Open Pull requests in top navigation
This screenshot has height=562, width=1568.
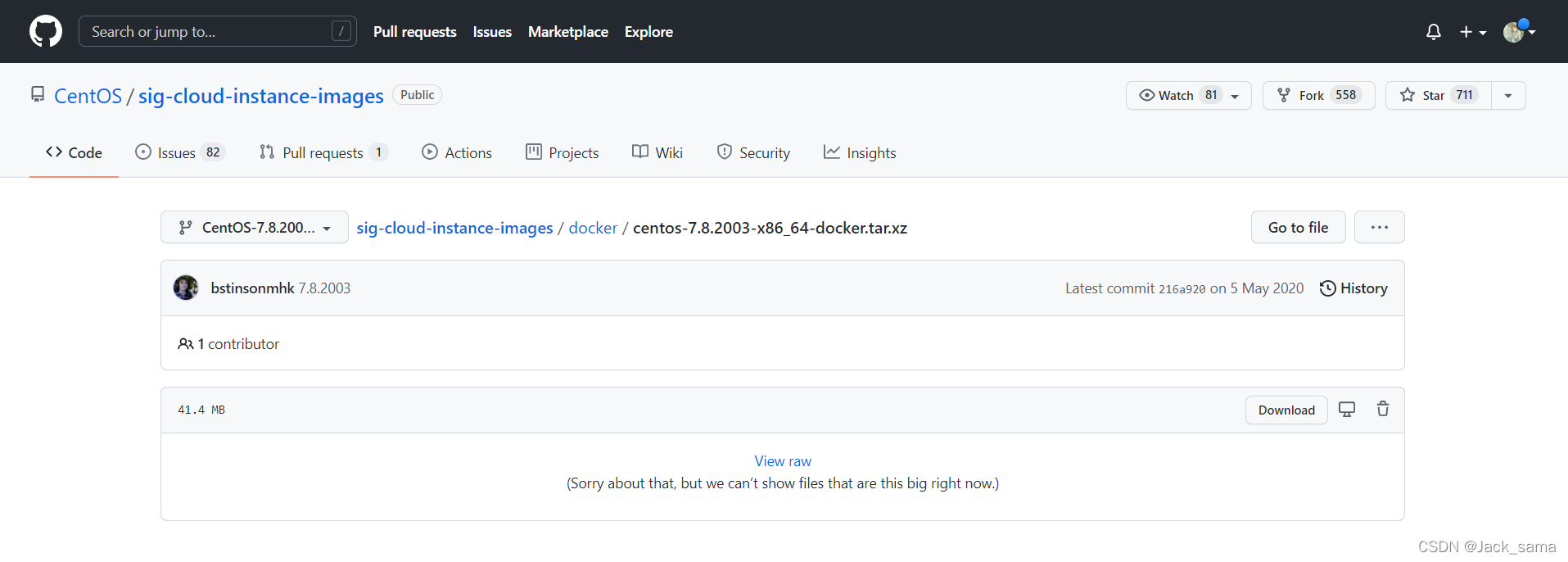pos(414,32)
